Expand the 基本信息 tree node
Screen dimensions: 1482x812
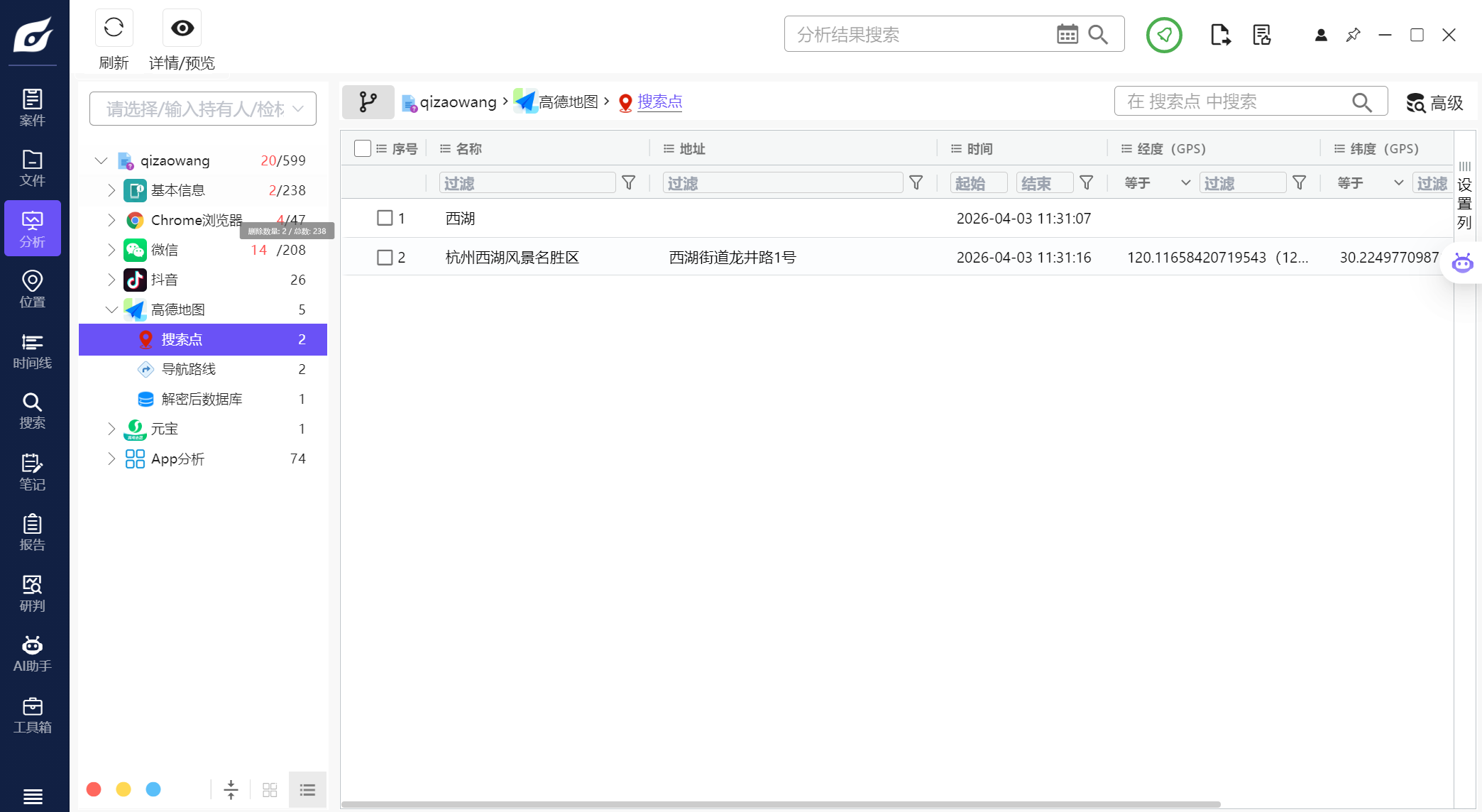(111, 190)
